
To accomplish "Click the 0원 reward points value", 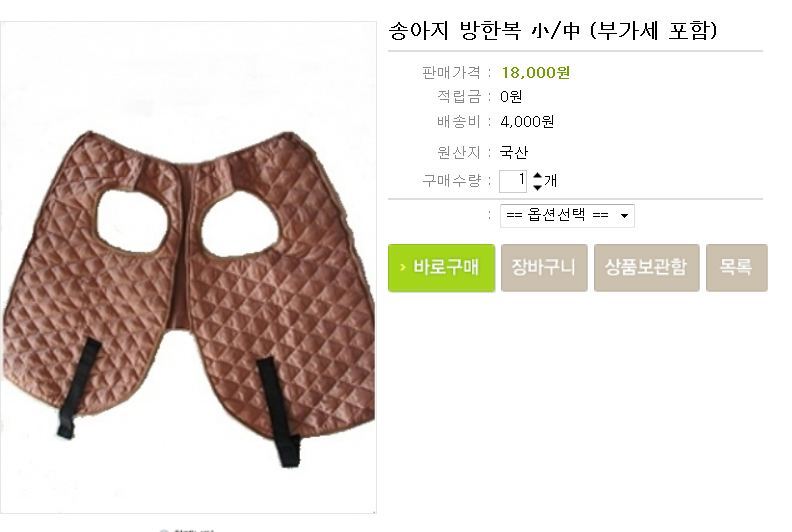I will click(x=511, y=96).
